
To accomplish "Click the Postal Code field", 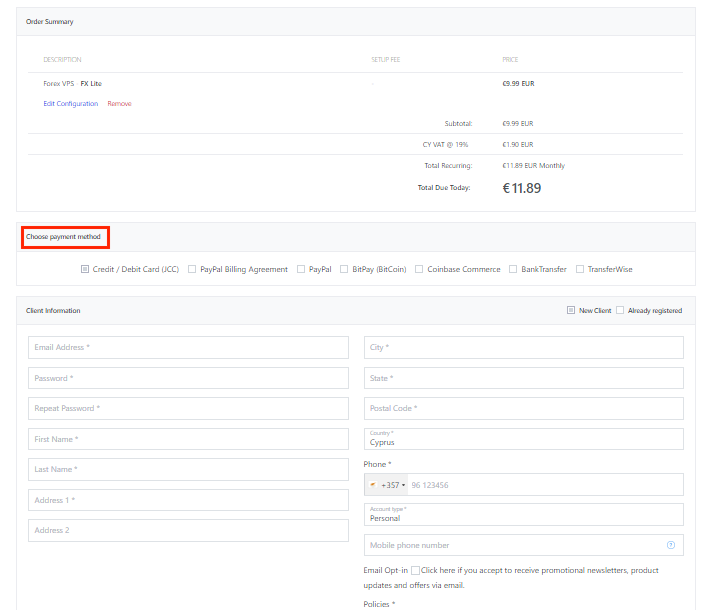I will point(524,408).
